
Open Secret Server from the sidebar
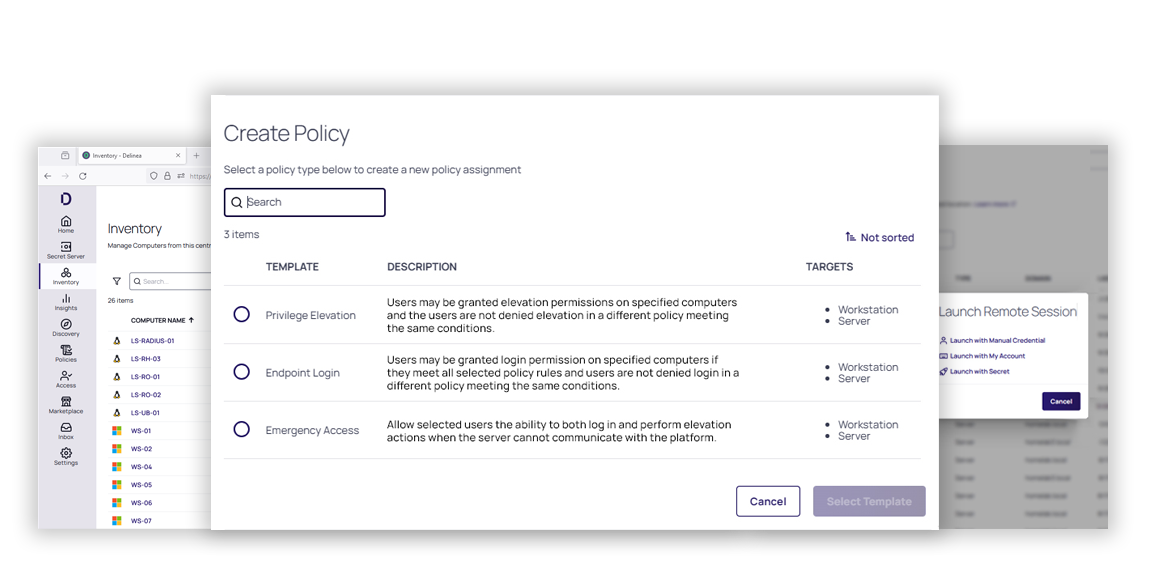click(x=66, y=250)
